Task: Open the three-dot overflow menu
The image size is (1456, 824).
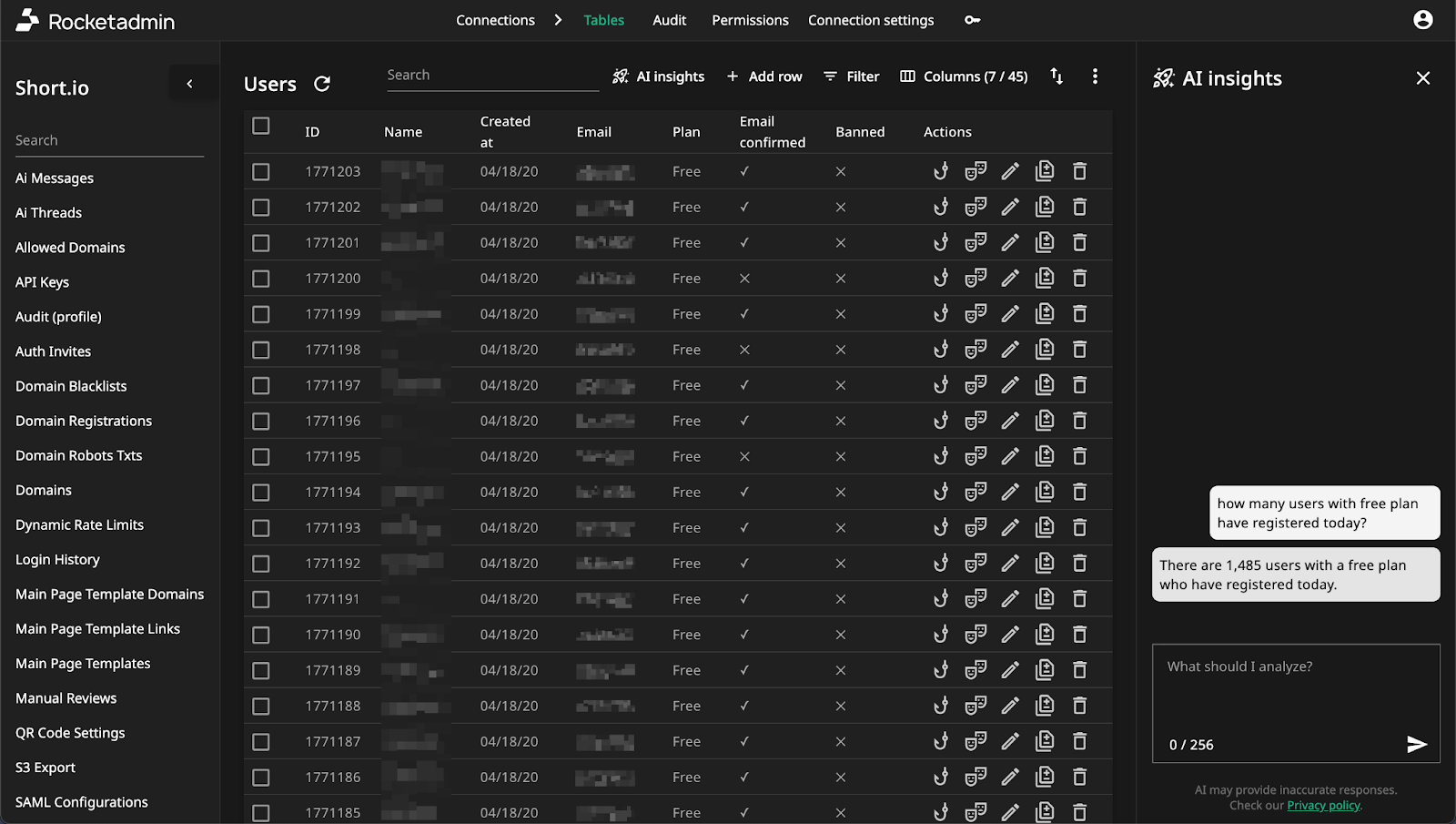Action: pos(1094,76)
